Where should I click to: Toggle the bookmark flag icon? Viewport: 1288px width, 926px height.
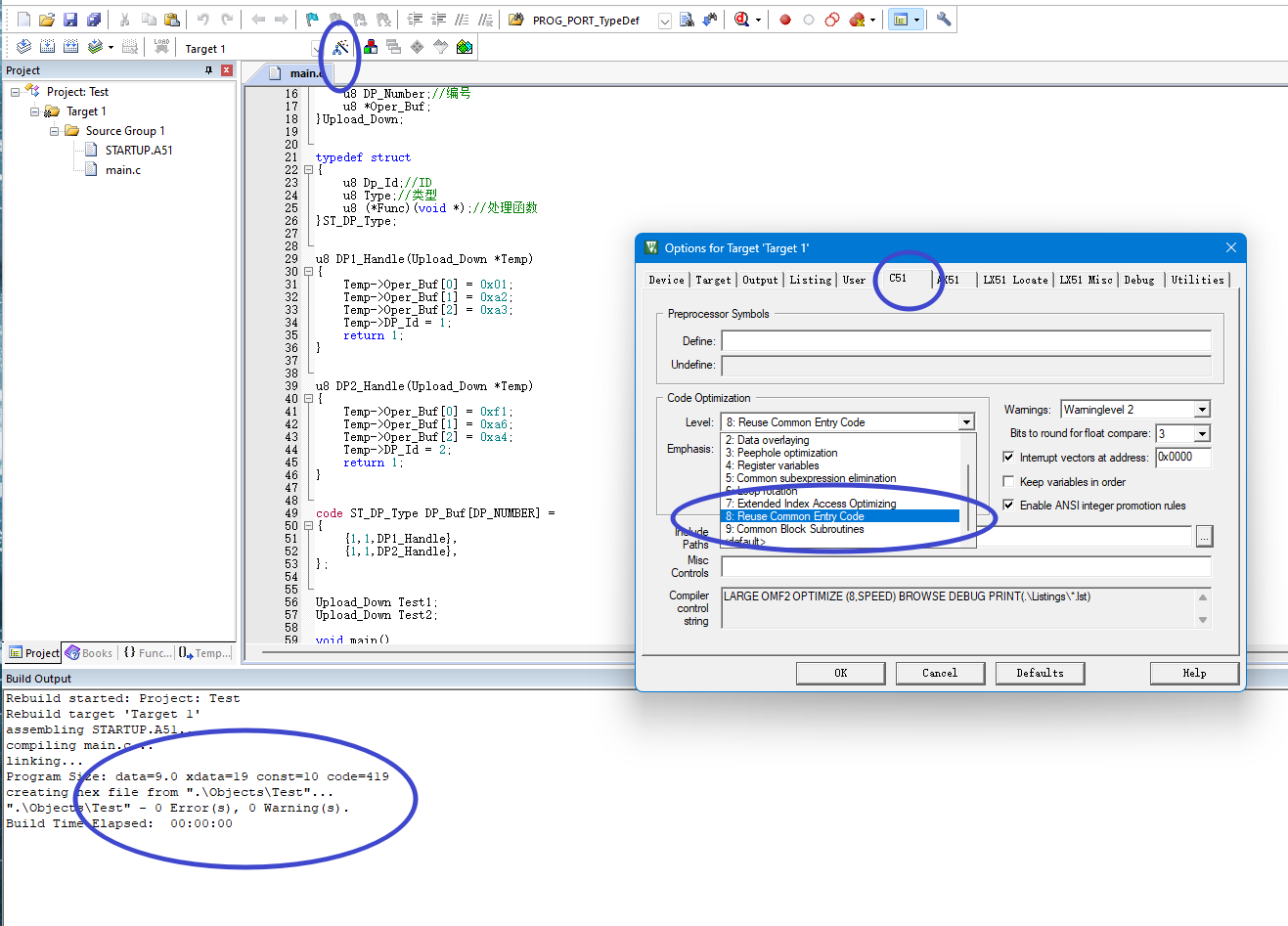tap(312, 20)
